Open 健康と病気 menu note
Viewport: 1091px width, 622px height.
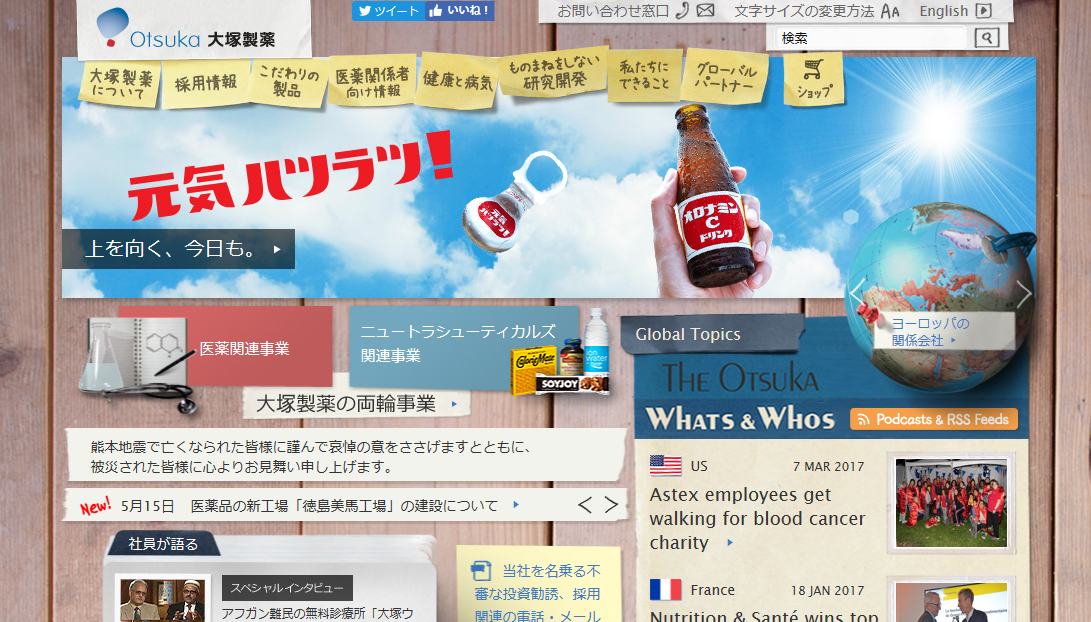pos(457,81)
